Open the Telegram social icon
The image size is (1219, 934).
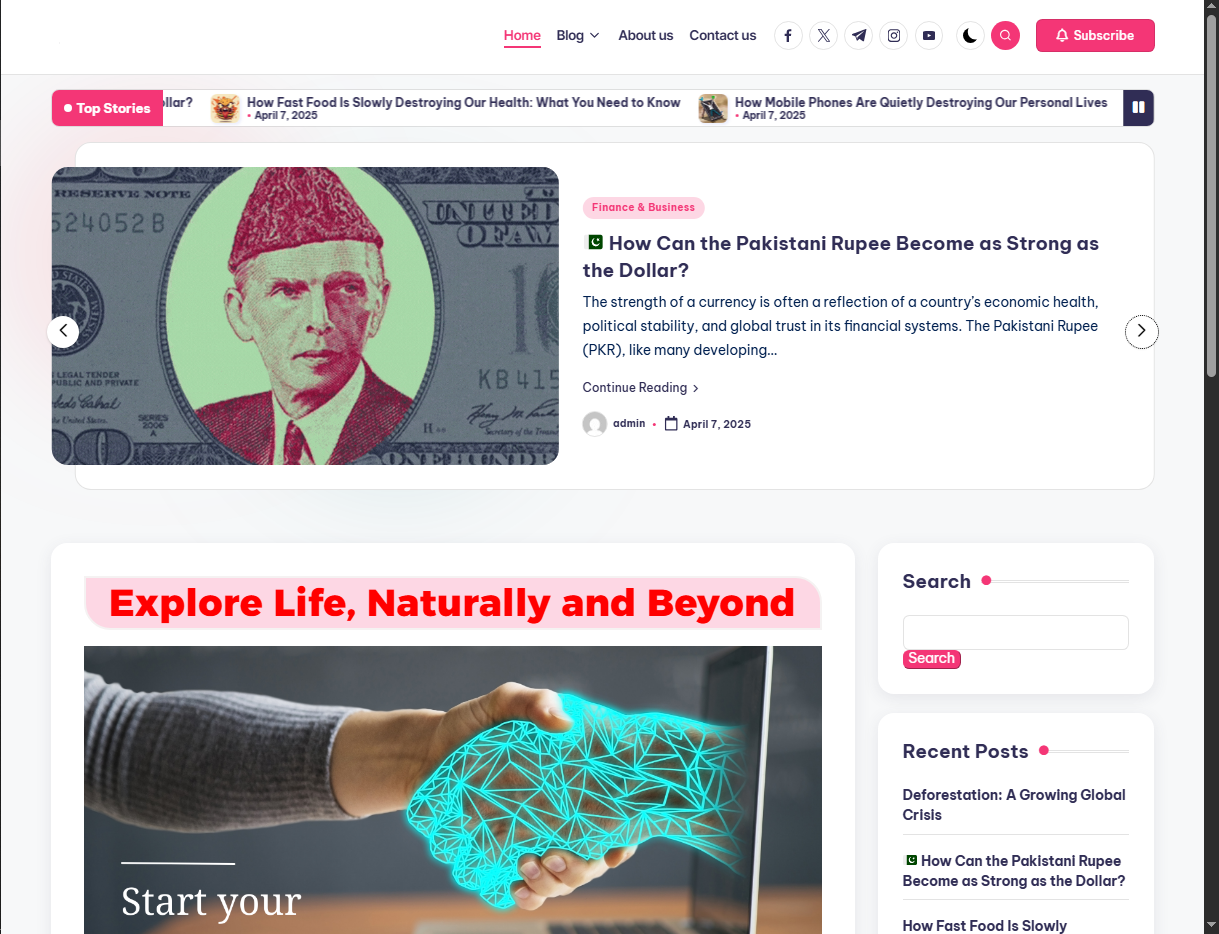coord(859,36)
